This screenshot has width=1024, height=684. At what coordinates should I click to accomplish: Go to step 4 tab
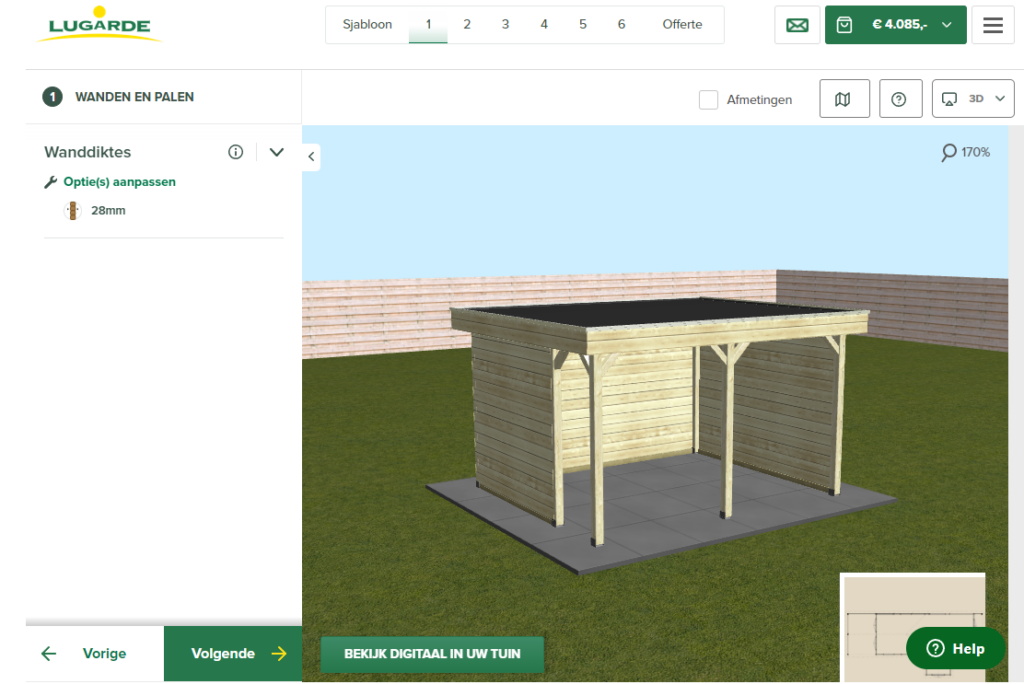(544, 25)
